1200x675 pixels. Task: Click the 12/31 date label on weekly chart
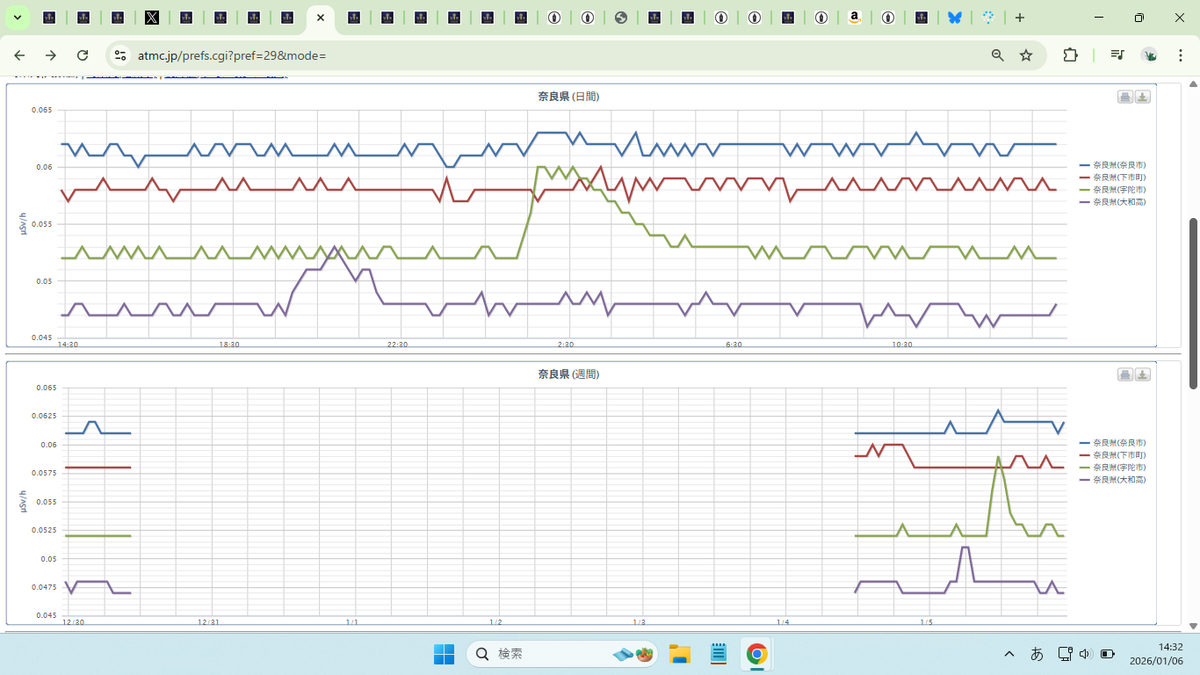(x=208, y=622)
